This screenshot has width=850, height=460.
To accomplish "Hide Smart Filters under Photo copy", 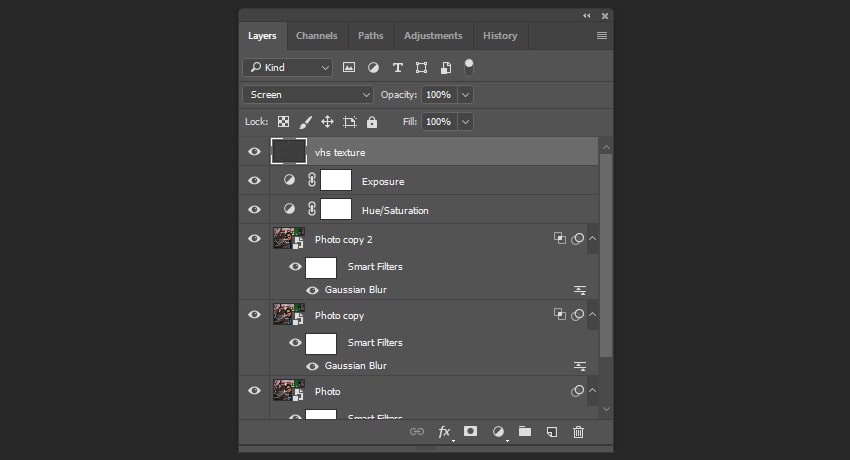I will click(295, 342).
